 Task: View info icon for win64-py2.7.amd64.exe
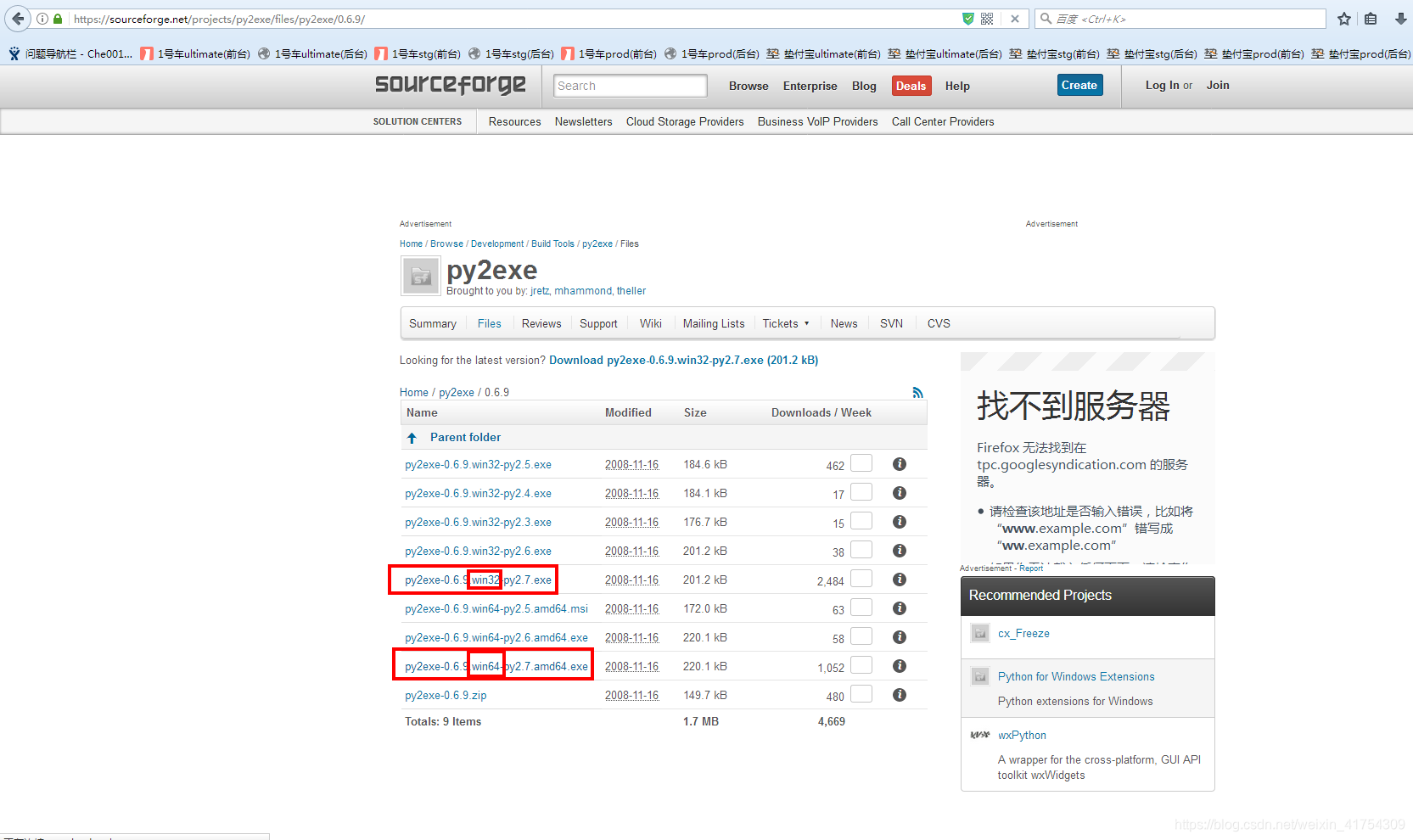[900, 666]
